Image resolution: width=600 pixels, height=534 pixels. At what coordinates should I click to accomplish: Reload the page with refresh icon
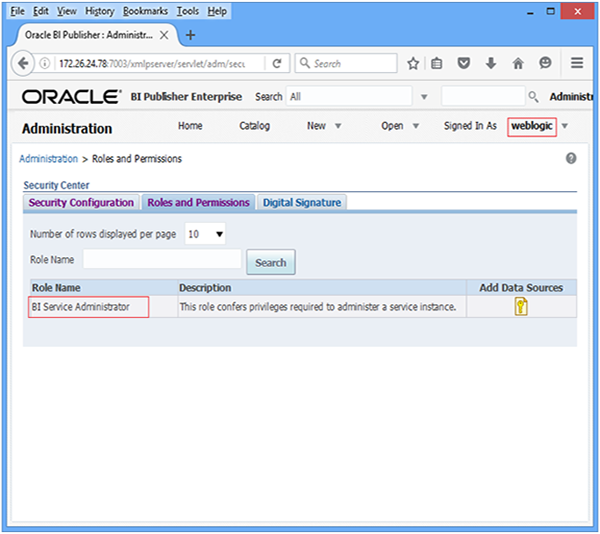click(x=277, y=63)
